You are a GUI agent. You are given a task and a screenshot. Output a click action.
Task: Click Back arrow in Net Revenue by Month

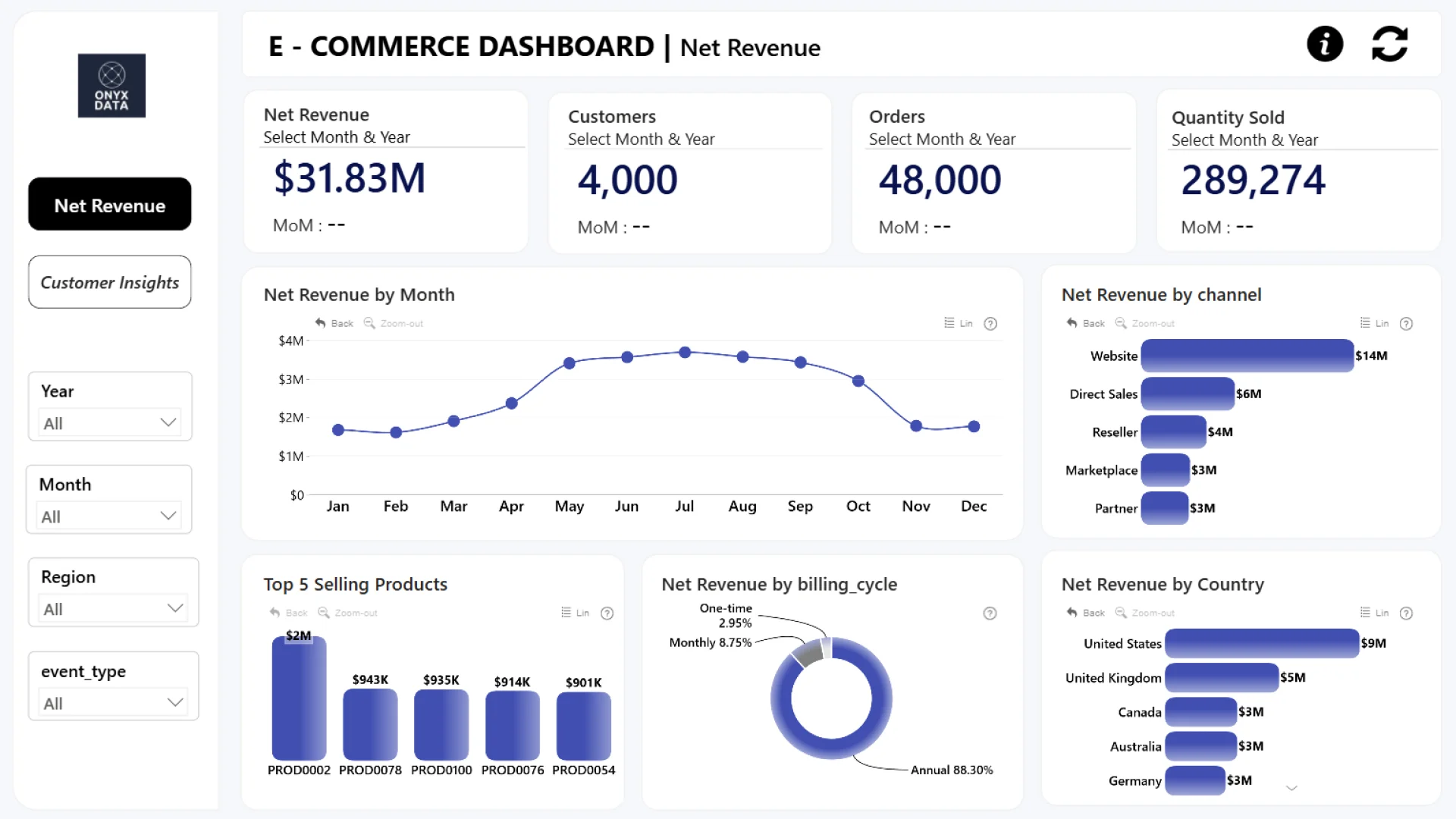point(321,323)
